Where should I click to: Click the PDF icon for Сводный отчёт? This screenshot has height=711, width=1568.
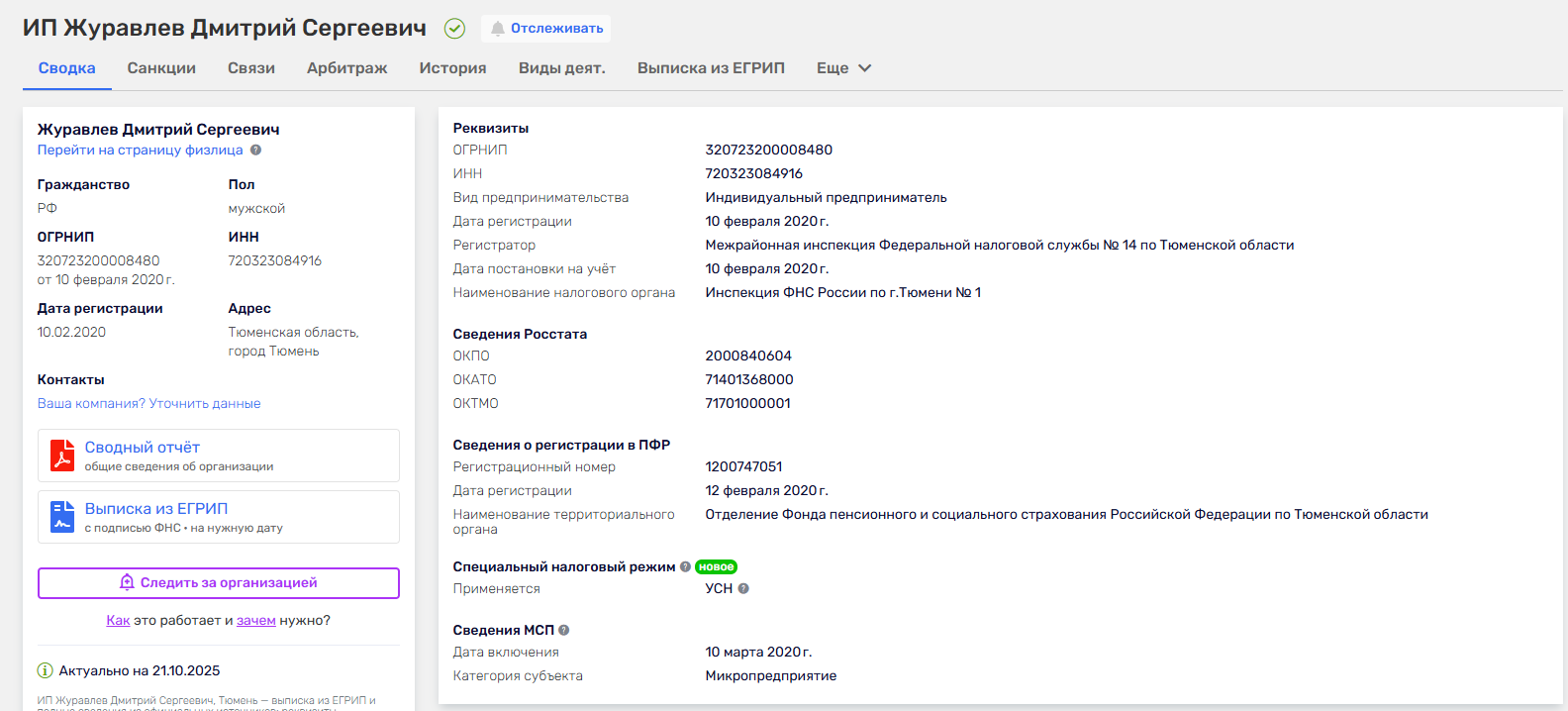[62, 456]
